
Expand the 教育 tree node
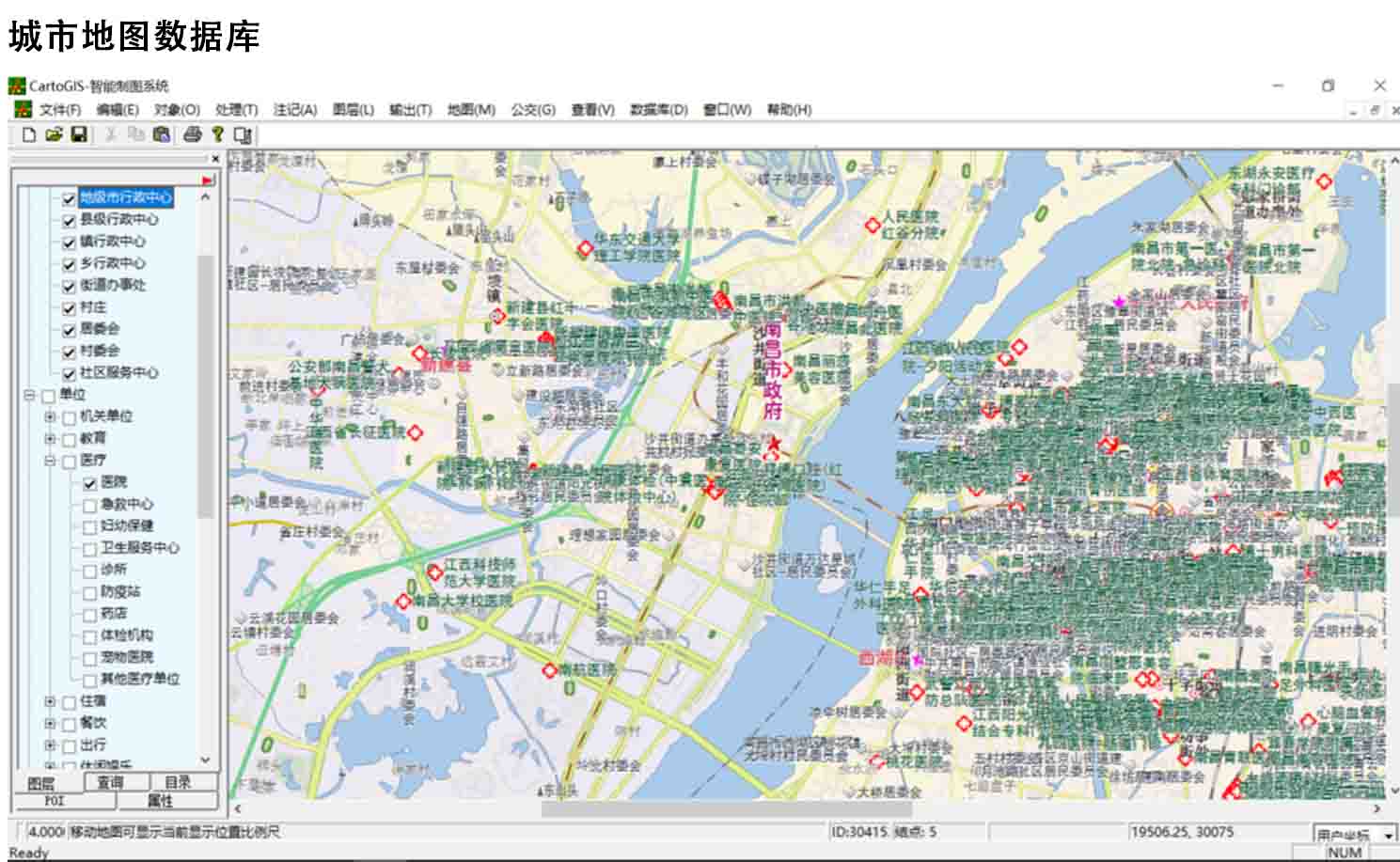click(50, 439)
